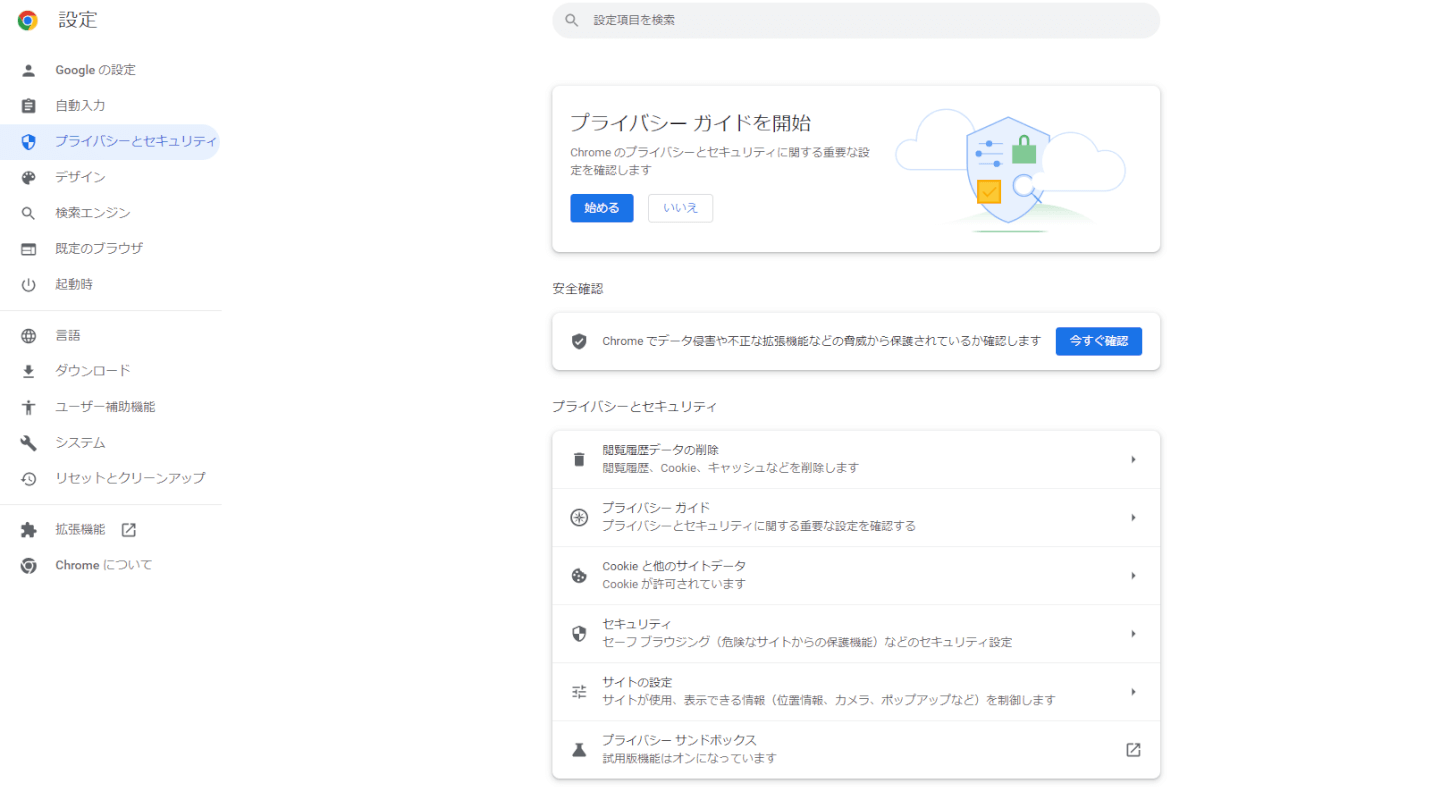Click the search magnifier icon in the settings search bar

coord(572,20)
